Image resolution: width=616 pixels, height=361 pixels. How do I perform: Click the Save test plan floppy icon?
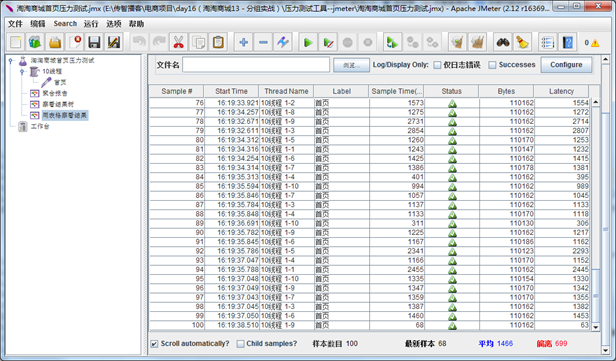point(94,42)
